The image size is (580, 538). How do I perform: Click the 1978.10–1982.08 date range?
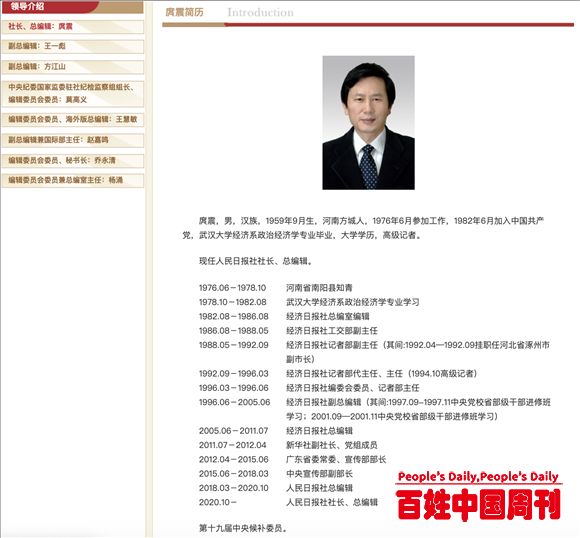[x=233, y=302]
